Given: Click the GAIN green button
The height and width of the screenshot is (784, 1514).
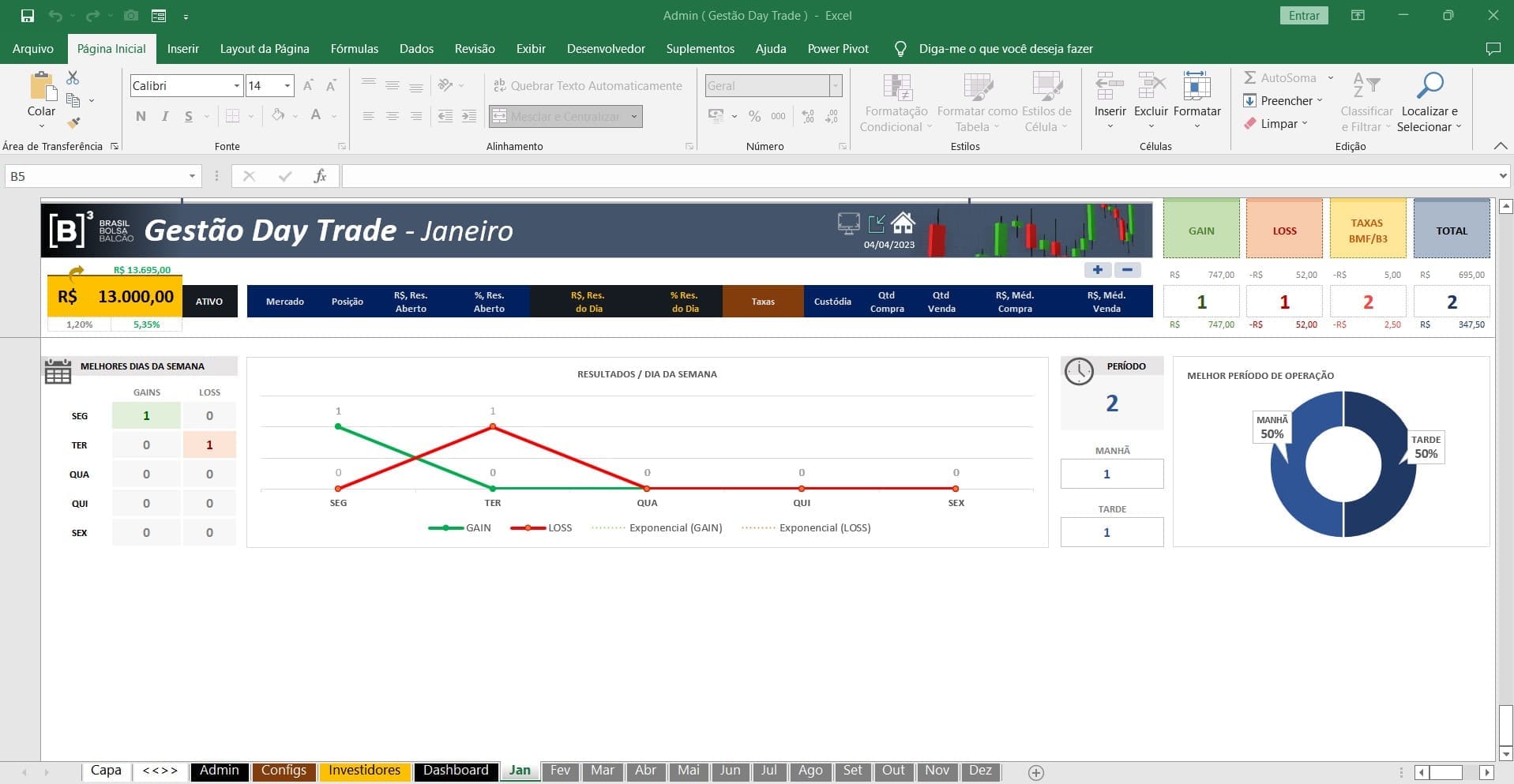Looking at the screenshot, I should (1201, 229).
